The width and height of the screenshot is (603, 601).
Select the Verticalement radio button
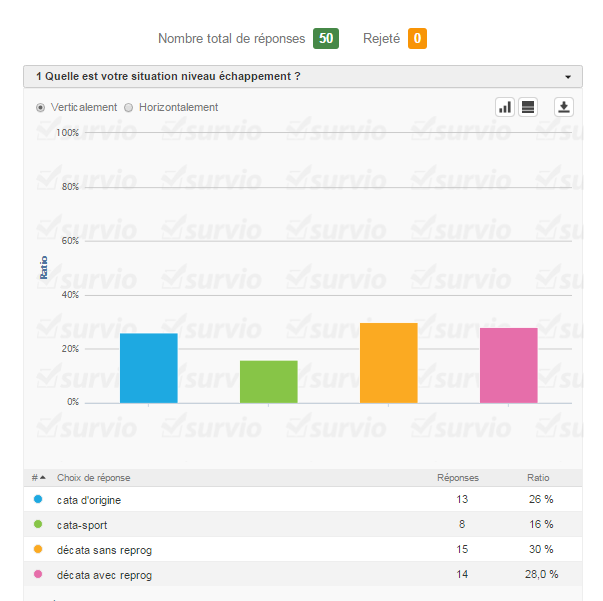pos(40,108)
